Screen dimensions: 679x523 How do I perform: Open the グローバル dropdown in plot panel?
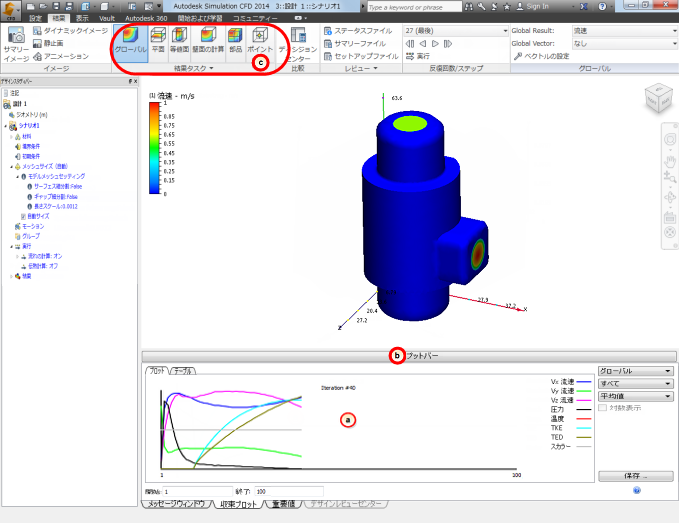[635, 371]
